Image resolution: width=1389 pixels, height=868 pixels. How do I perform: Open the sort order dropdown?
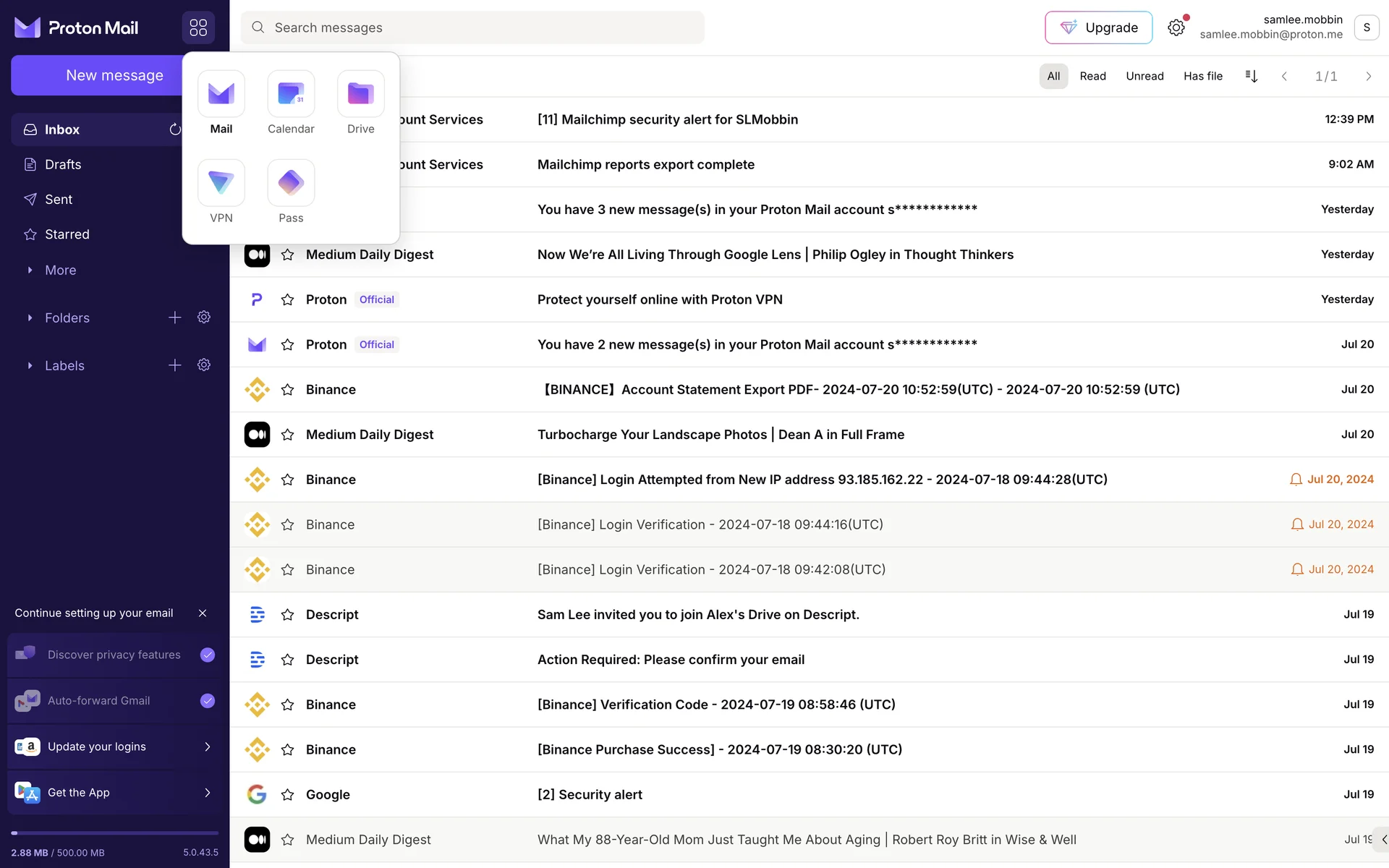click(x=1251, y=76)
